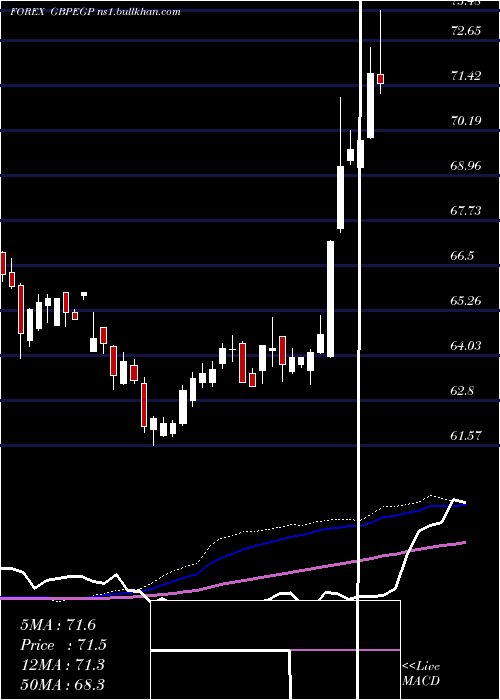Click the 50MA : 68.3 readout
The image size is (500, 700).
62,684
